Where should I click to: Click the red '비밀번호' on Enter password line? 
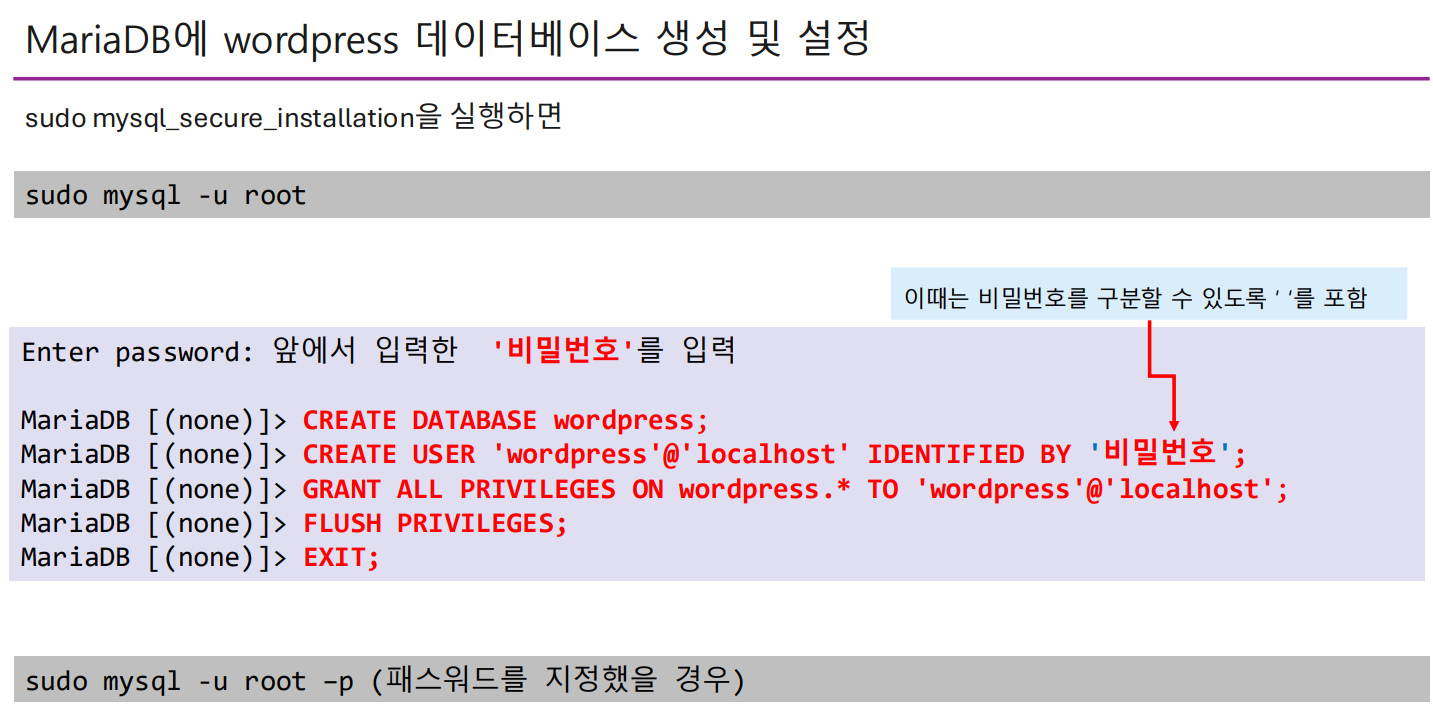click(x=565, y=351)
